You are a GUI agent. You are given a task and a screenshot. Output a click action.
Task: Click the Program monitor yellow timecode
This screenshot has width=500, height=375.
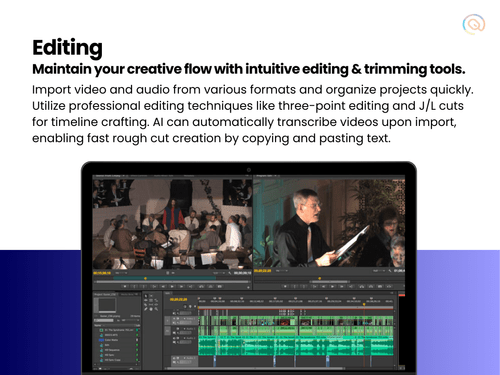tap(263, 271)
